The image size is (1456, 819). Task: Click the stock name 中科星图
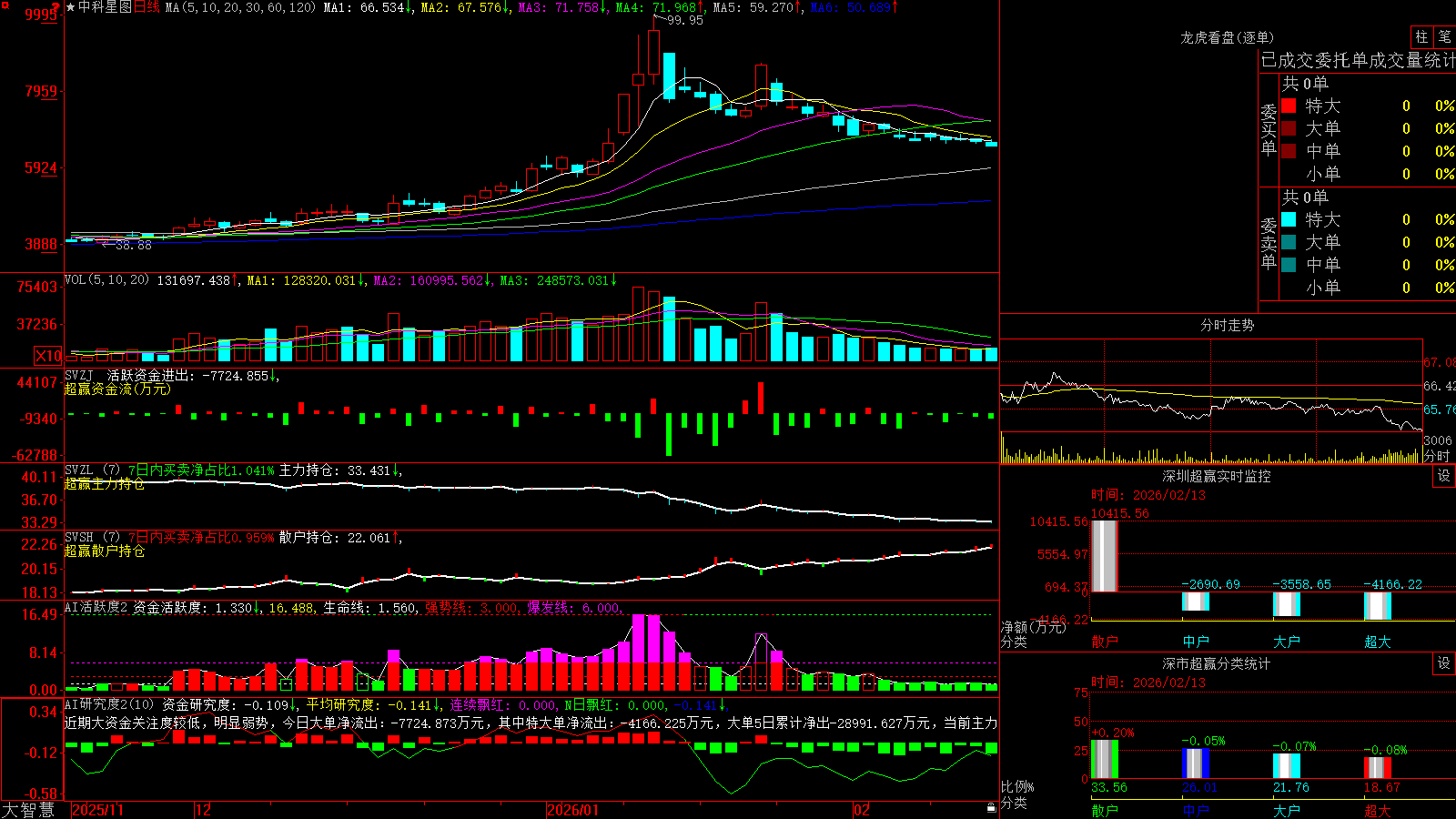coord(105,7)
